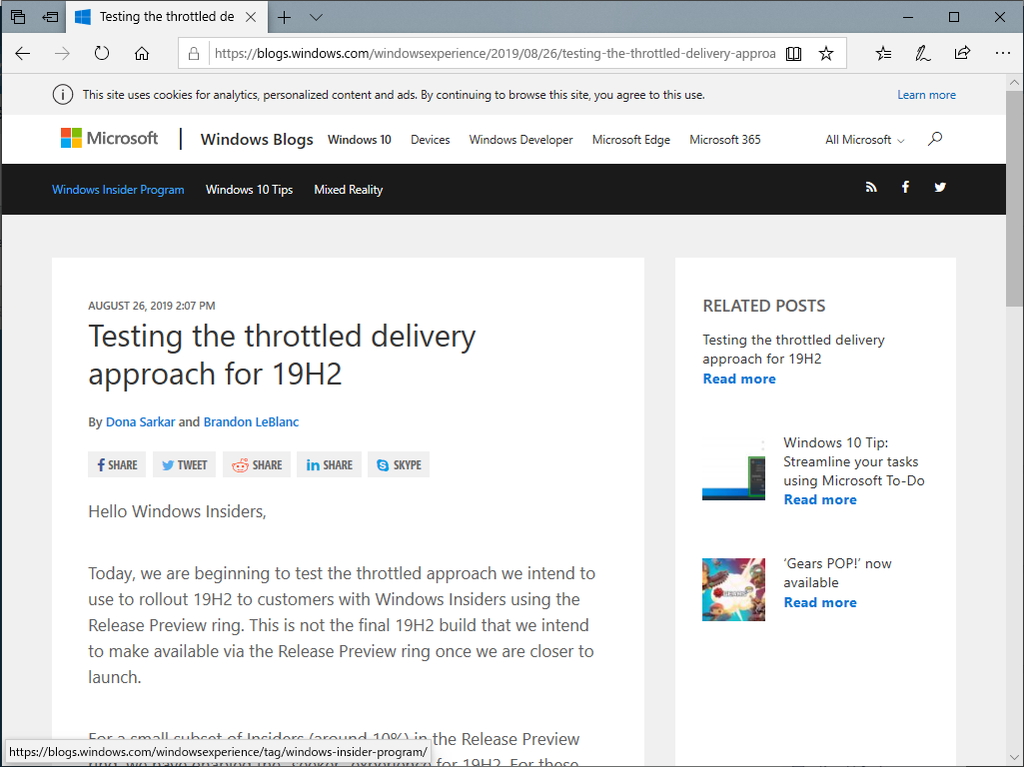Open the set-aside tabs icon

click(x=18, y=17)
